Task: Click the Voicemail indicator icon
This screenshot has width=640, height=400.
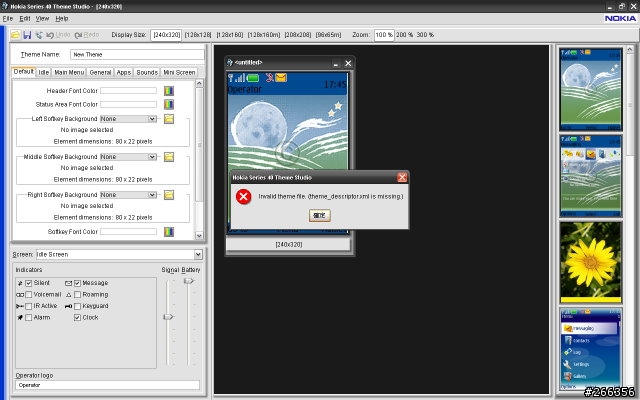Action: click(20, 295)
